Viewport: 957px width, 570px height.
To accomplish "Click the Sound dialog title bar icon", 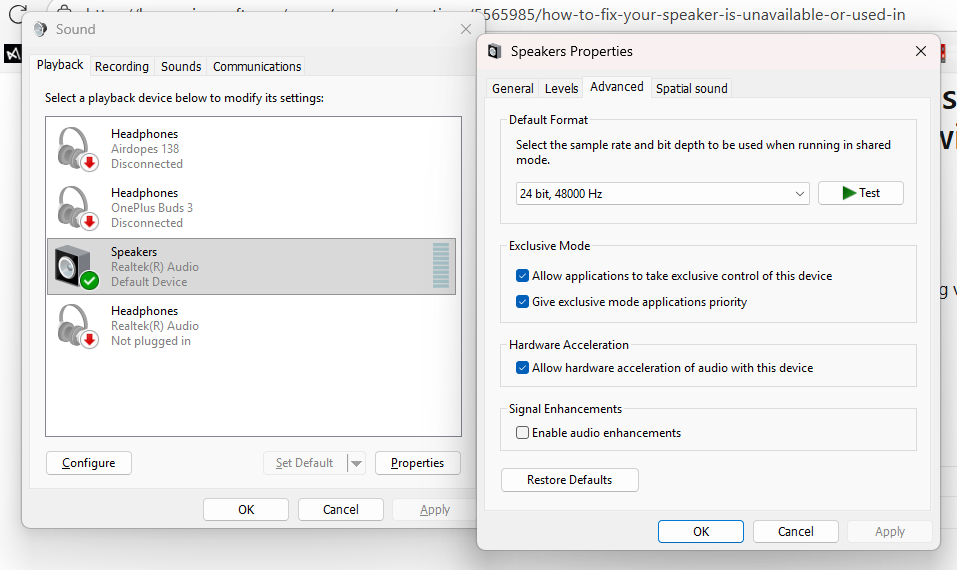I will tap(40, 29).
